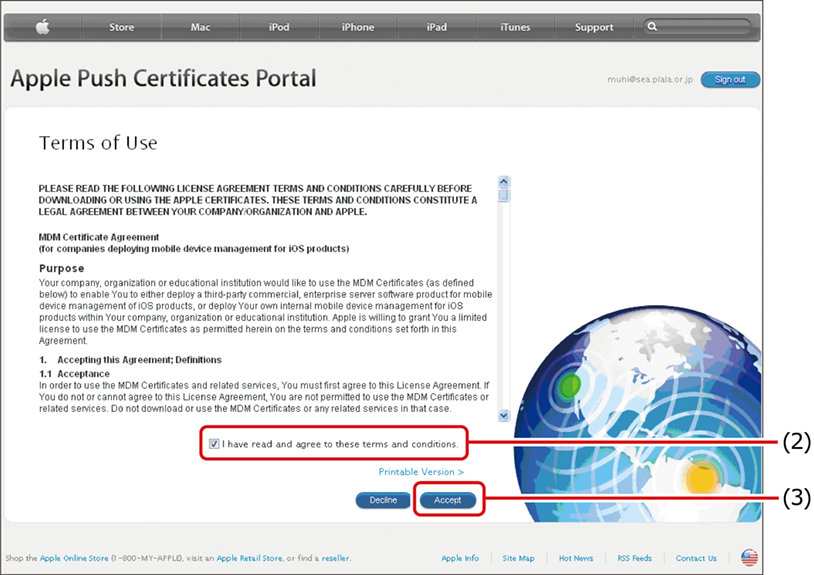Sign out of the portal
814x575 pixels.
point(730,79)
